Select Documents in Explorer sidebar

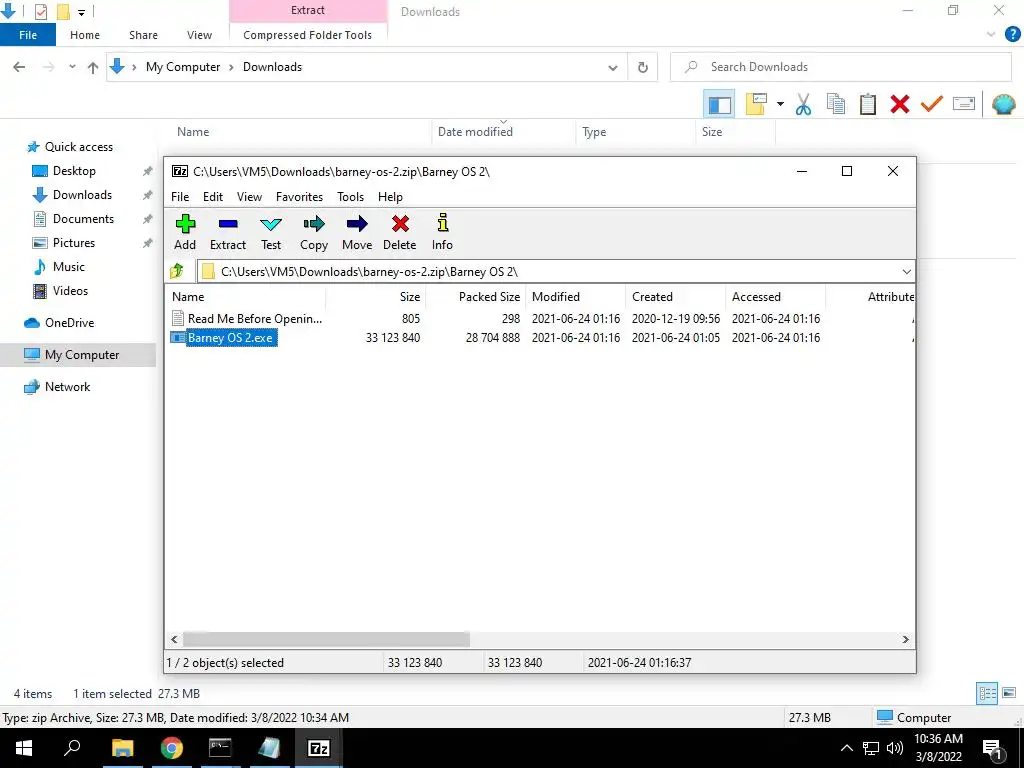(x=83, y=219)
